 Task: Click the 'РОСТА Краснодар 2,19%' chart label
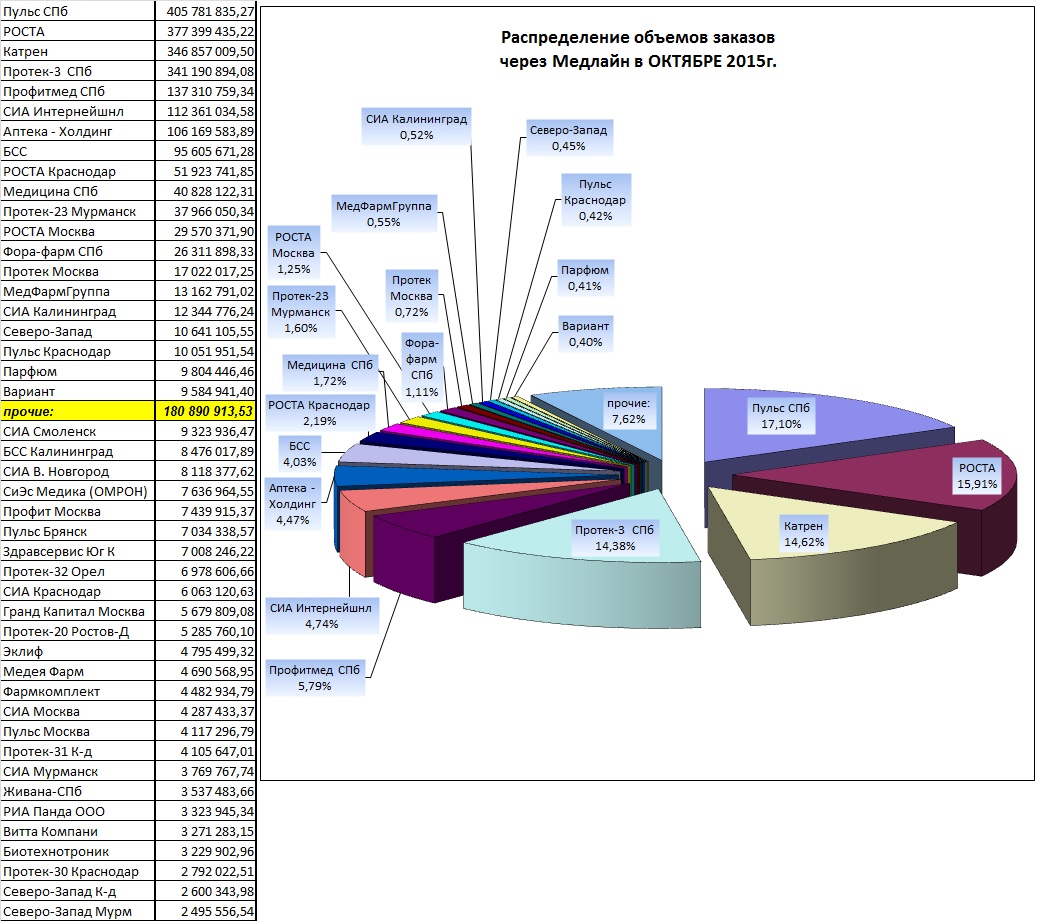coord(319,412)
